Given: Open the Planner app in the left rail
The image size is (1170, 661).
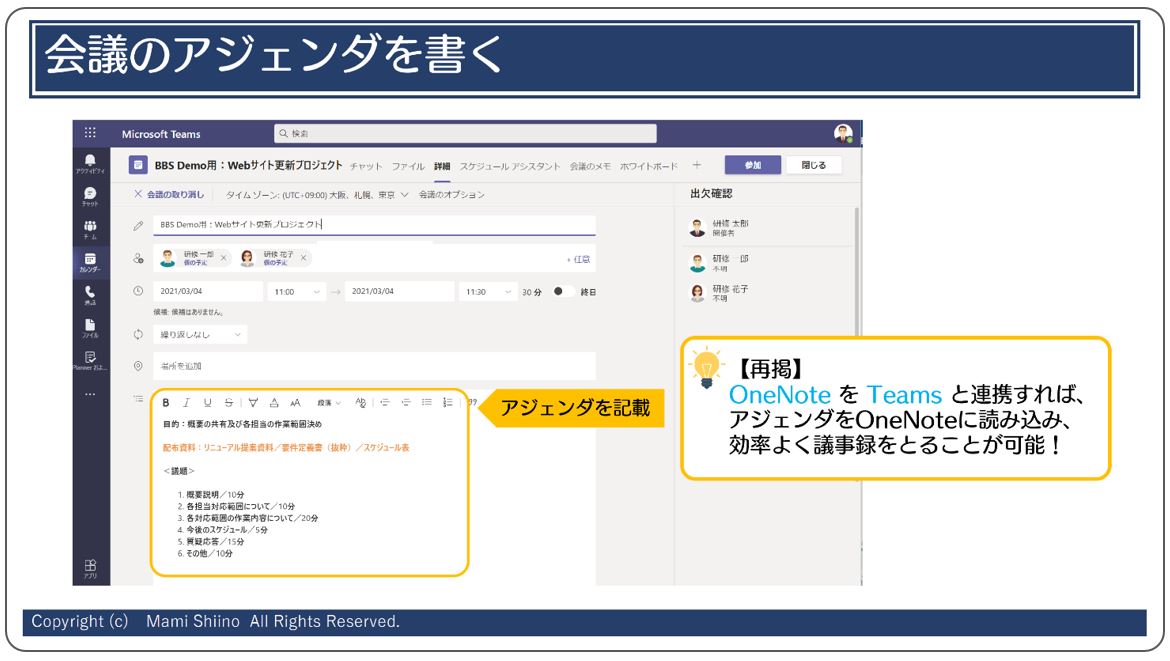Looking at the screenshot, I should point(90,360).
